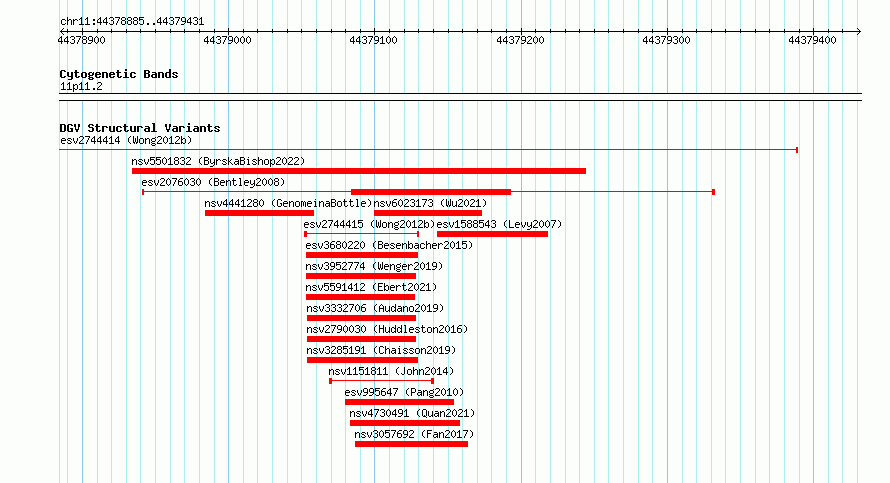The width and height of the screenshot is (890, 483).
Task: Click the red bar under nsv4730491
Action: 405,423
